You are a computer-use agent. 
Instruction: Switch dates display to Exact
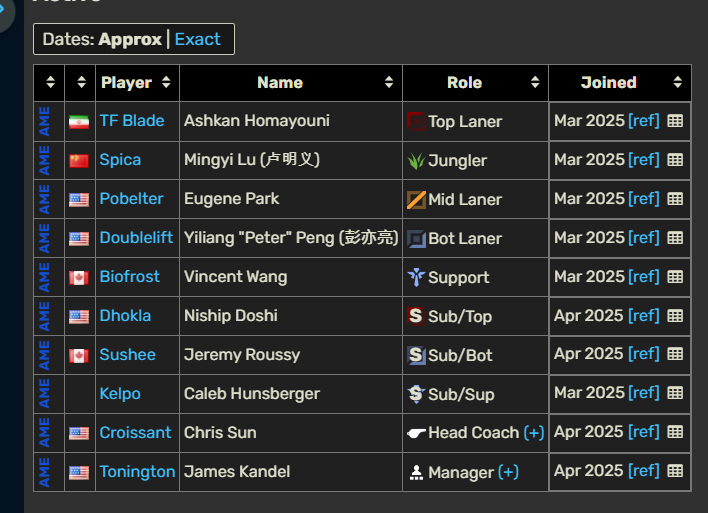point(197,39)
